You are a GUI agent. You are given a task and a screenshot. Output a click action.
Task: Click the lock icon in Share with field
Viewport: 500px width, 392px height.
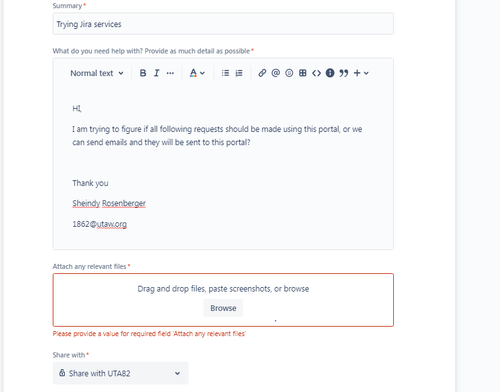(62, 373)
